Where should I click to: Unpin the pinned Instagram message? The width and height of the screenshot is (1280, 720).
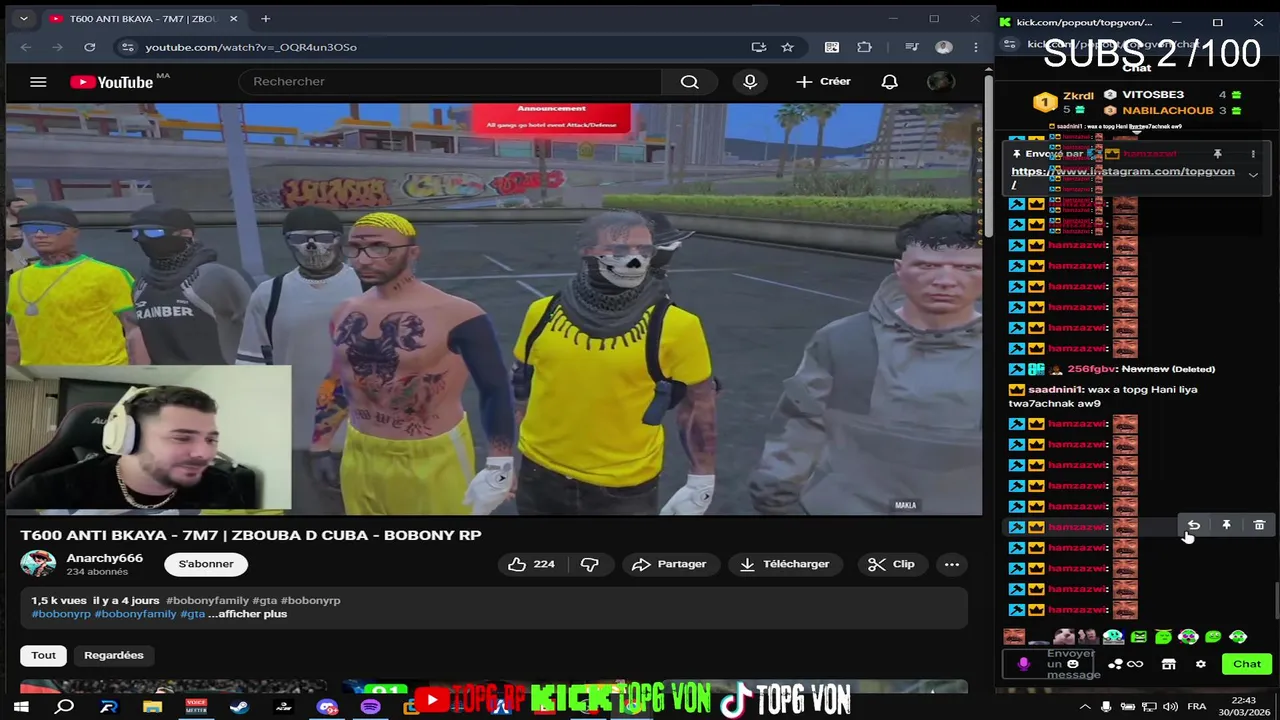[x=1217, y=154]
